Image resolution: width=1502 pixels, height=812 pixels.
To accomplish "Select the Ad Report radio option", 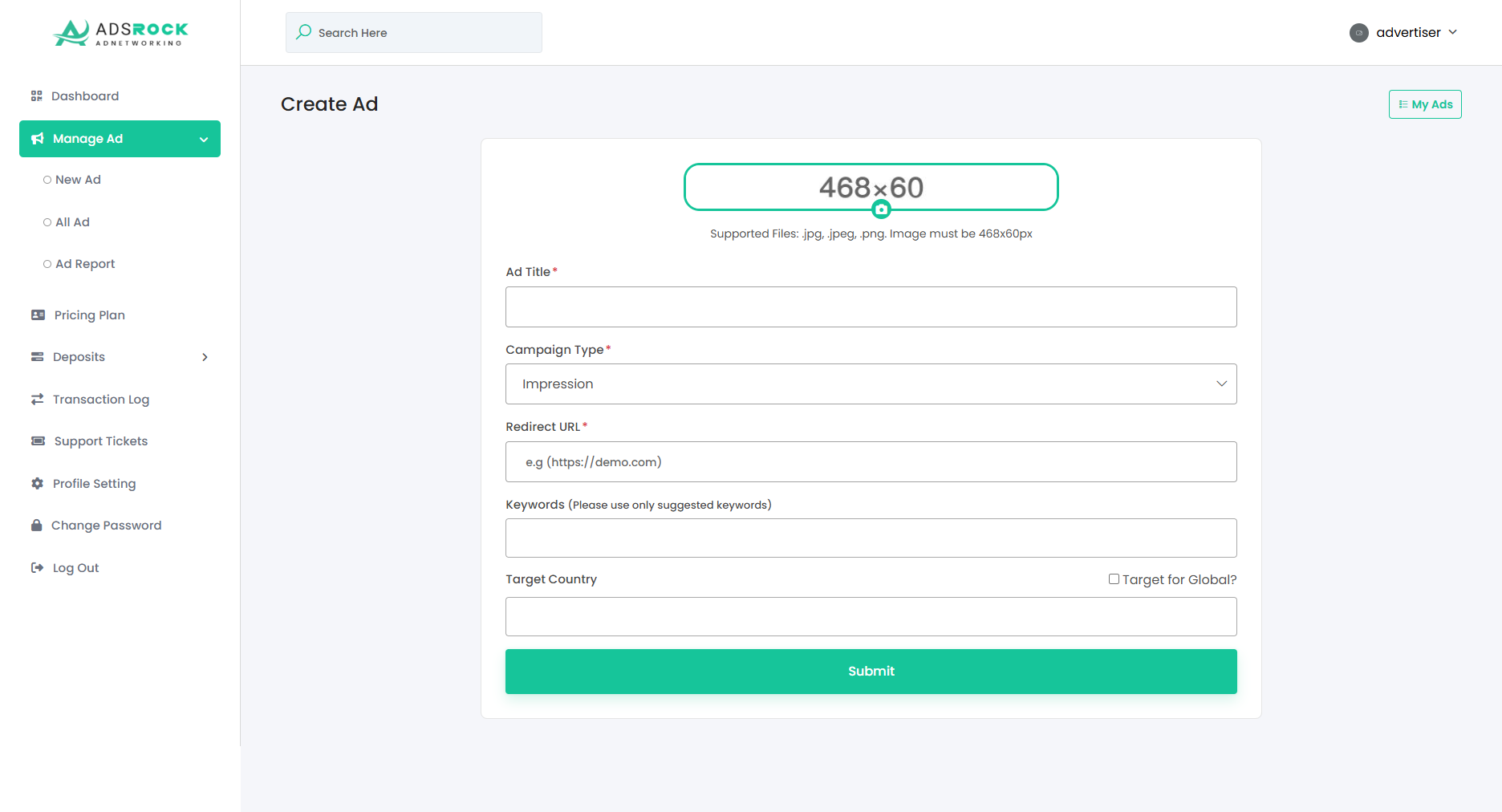I will coord(47,263).
